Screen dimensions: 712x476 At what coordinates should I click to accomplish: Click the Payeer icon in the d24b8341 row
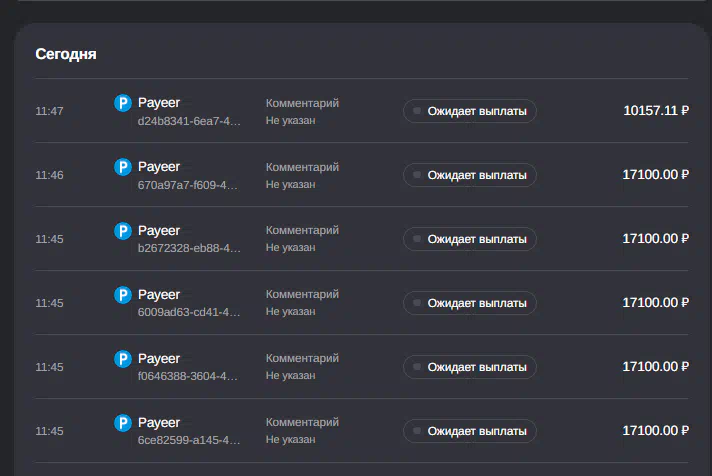(x=123, y=103)
